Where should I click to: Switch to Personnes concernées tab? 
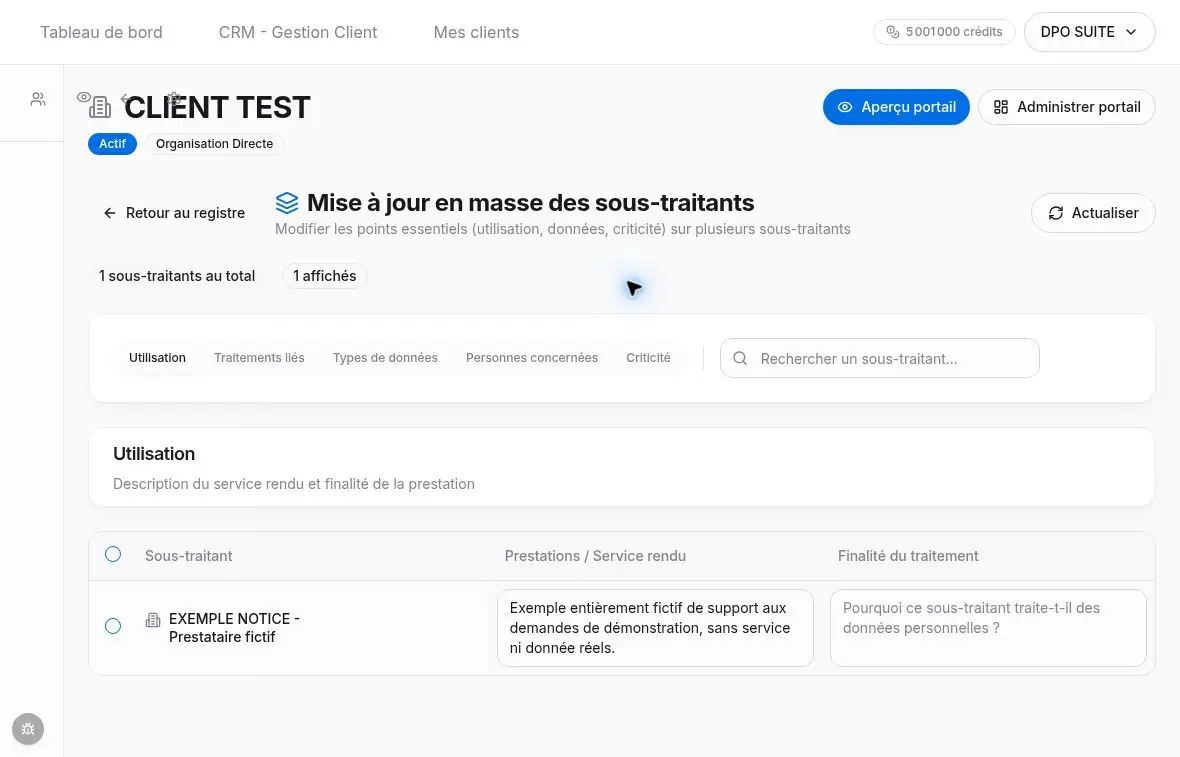click(x=532, y=357)
